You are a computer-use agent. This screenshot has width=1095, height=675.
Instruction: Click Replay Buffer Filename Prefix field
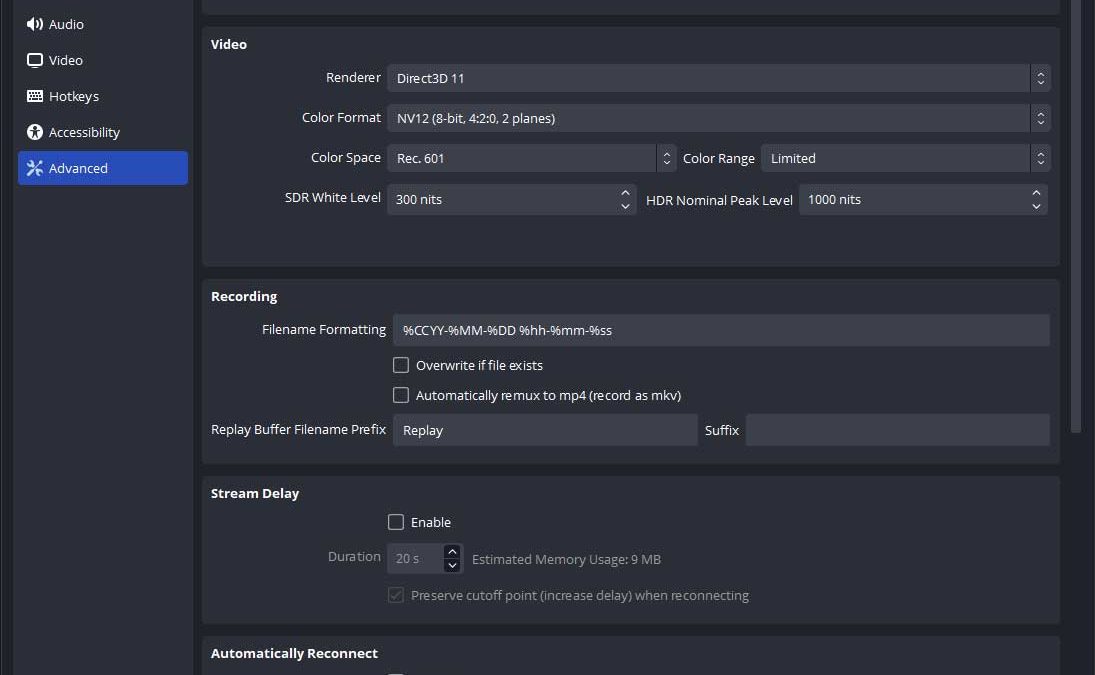pos(544,430)
